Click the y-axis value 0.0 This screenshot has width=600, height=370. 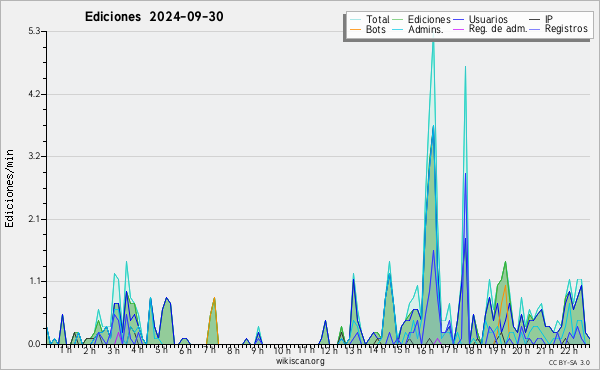click(34, 344)
